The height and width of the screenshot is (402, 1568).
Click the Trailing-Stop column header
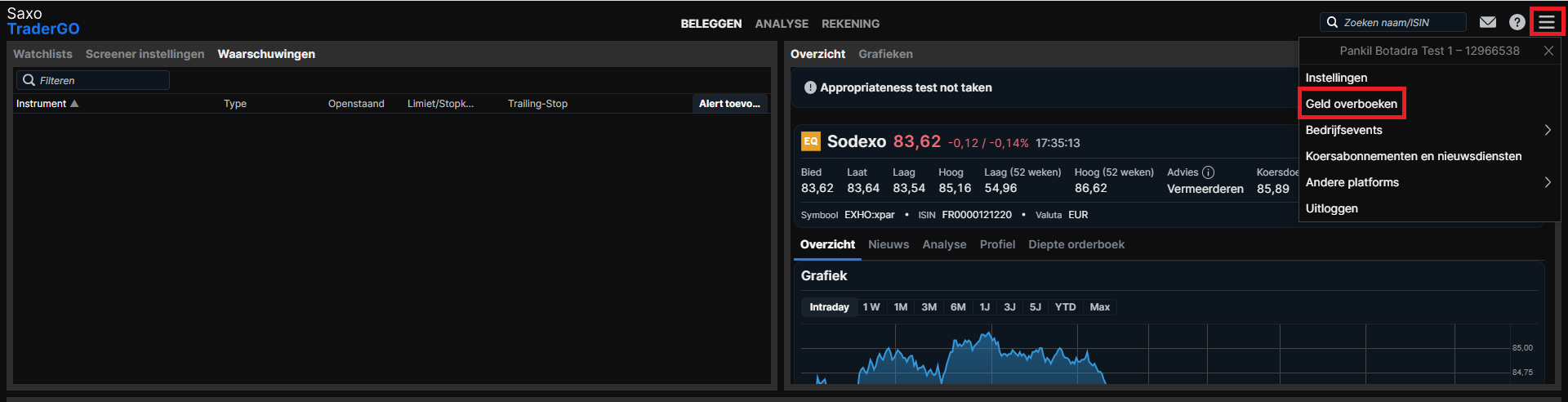537,104
